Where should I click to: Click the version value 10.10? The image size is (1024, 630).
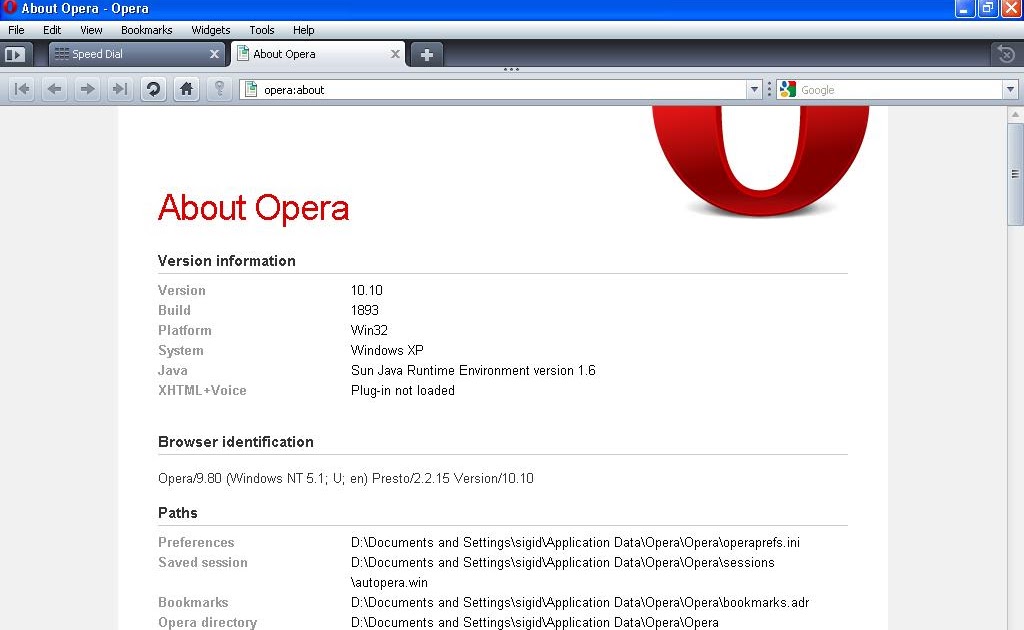(366, 290)
